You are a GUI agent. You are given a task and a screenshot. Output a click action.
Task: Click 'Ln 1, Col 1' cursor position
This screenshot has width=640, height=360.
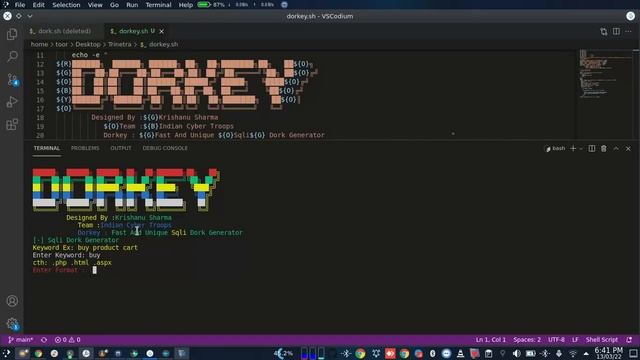point(491,340)
